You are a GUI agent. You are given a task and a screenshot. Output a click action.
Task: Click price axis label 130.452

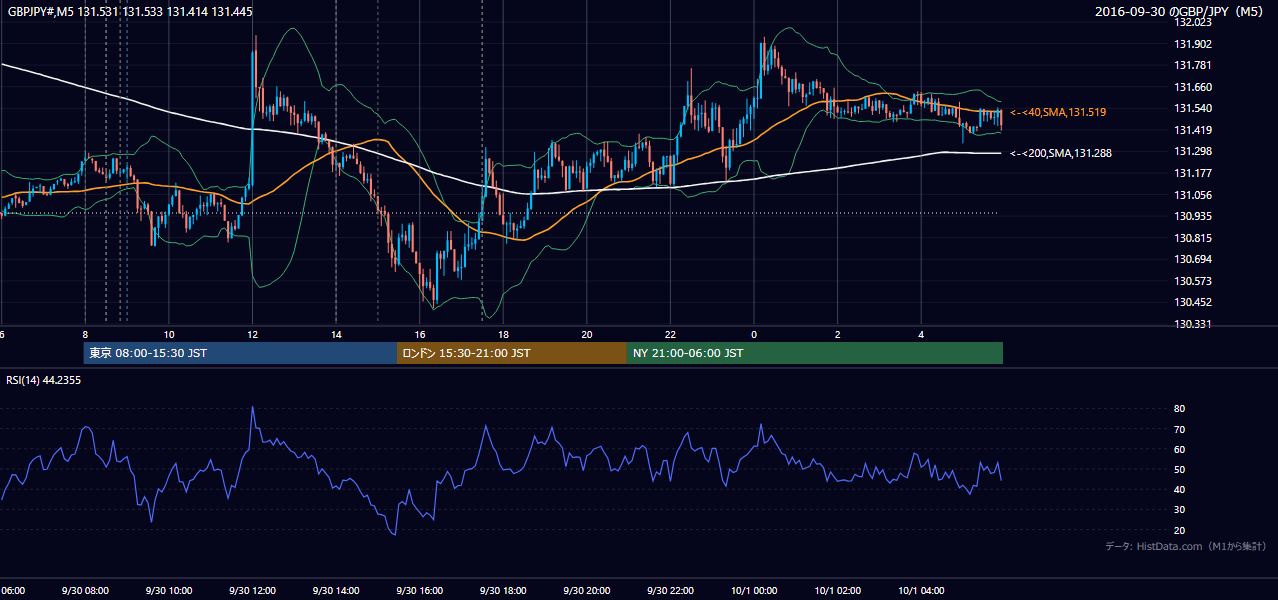(1192, 302)
